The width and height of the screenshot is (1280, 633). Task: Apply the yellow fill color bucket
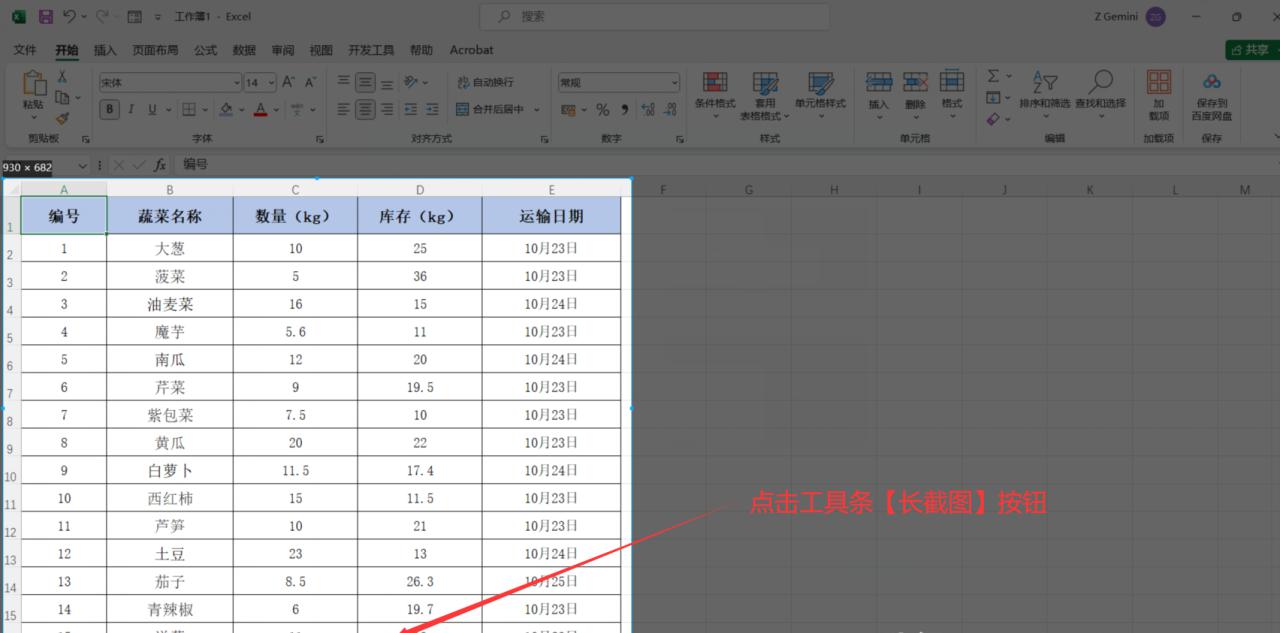click(227, 110)
